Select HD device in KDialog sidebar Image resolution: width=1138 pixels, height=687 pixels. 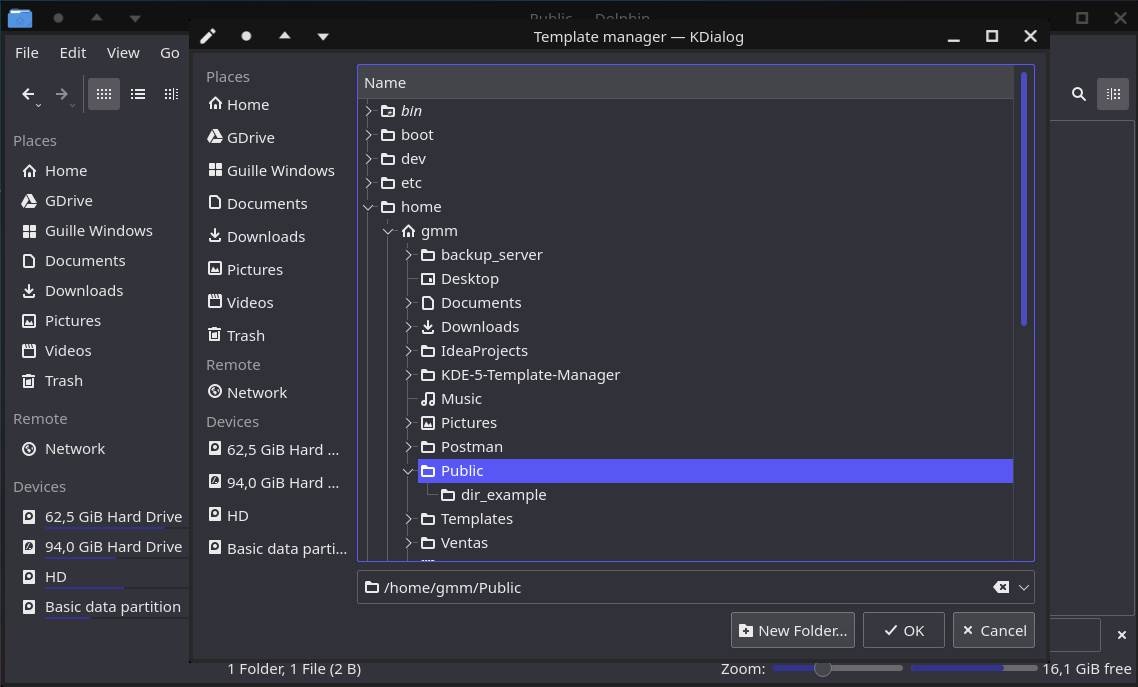point(228,516)
